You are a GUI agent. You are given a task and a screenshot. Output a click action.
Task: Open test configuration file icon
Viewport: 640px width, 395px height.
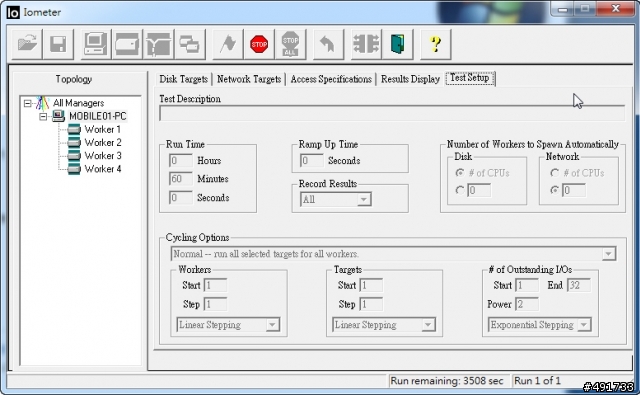point(26,44)
